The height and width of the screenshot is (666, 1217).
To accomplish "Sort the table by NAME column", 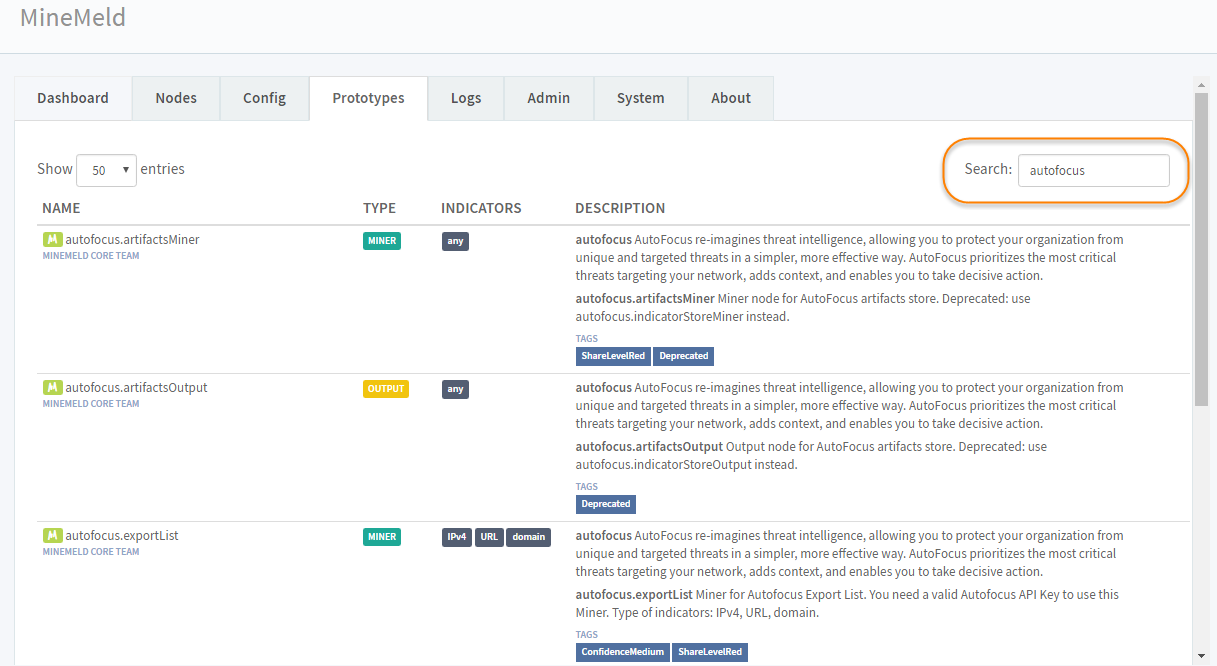I will tap(61, 208).
